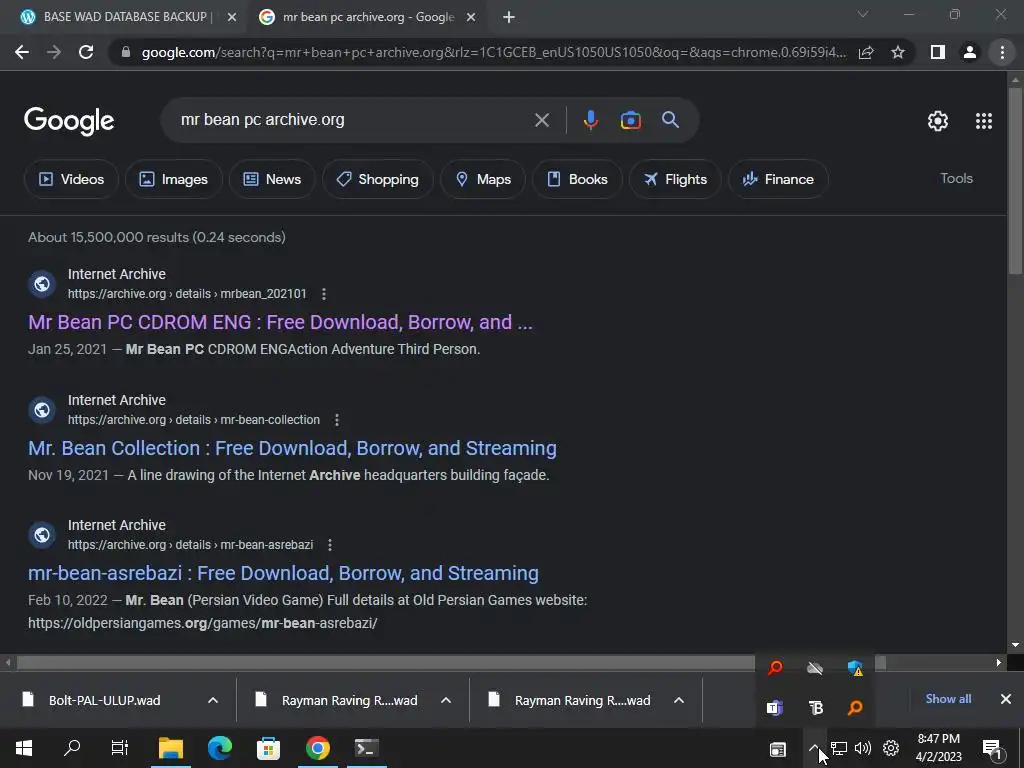Open the network status icon in the taskbar
This screenshot has width=1024, height=768.
pos(839,748)
